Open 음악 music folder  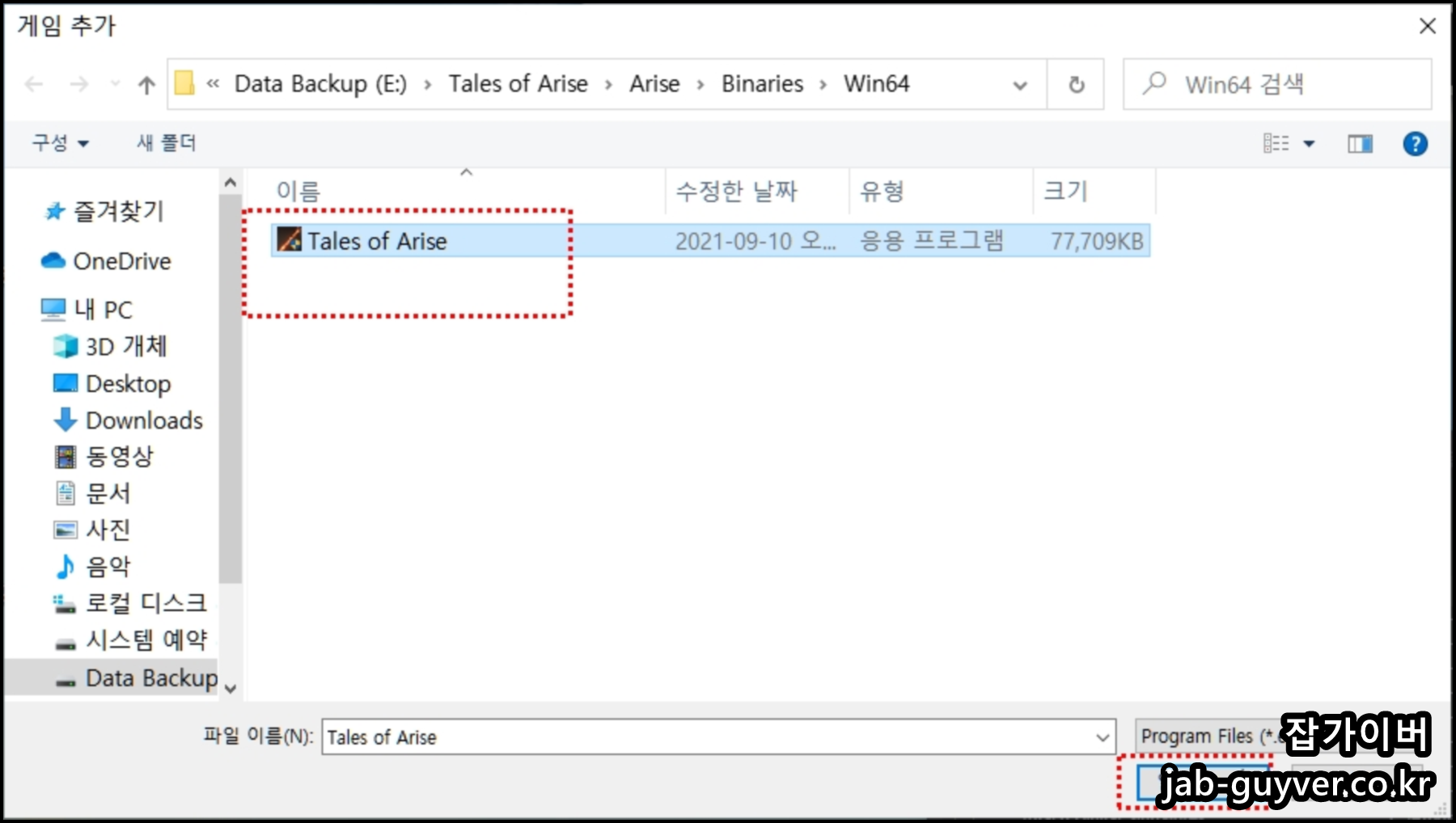[91, 567]
